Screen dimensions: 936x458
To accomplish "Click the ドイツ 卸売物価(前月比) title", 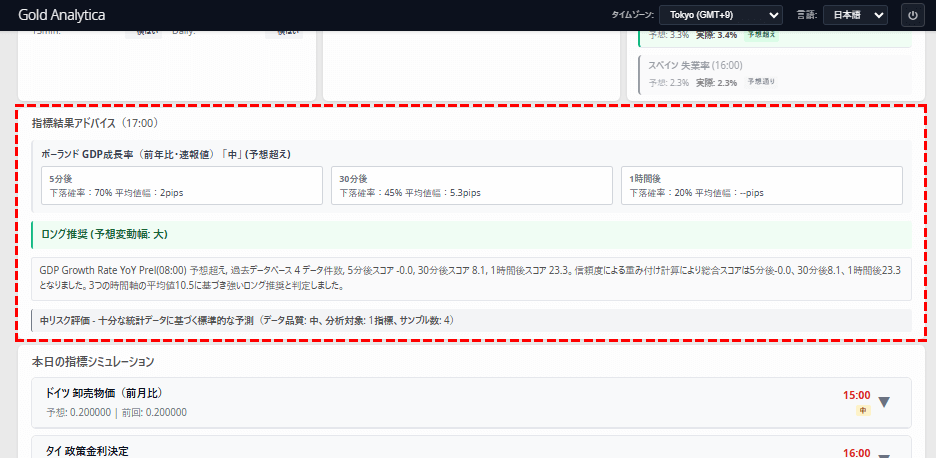I will click(104, 393).
